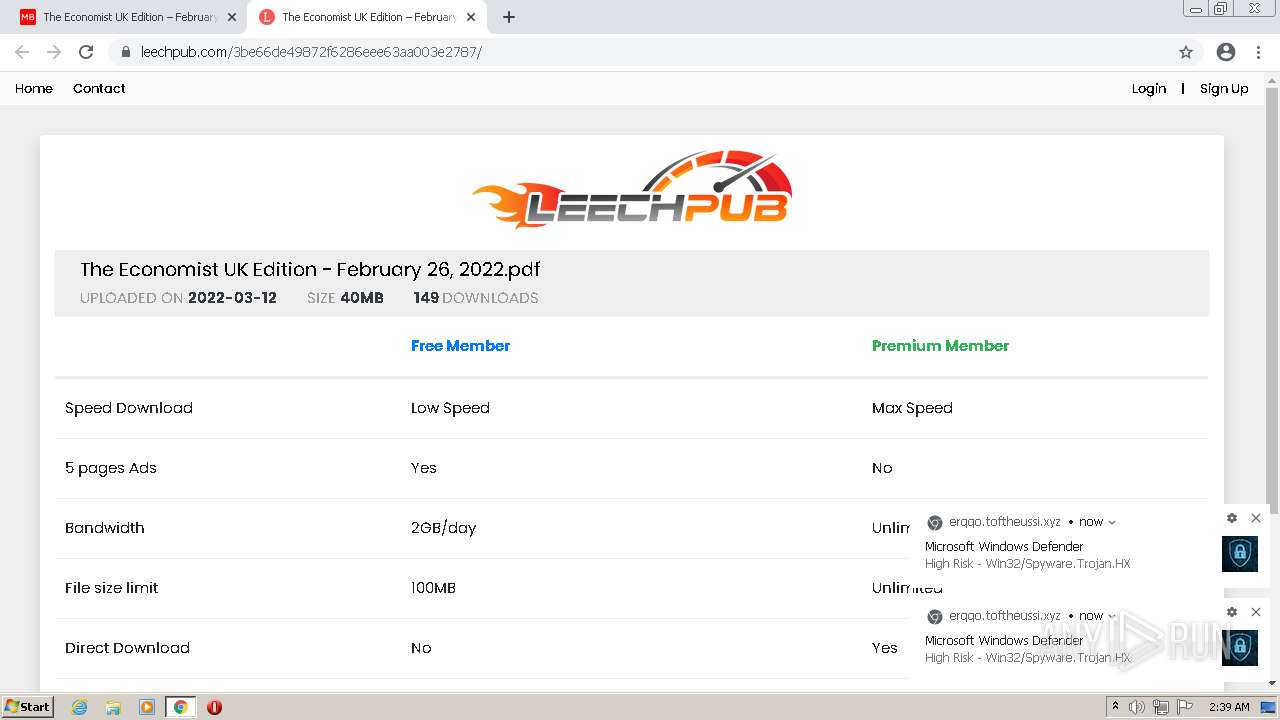
Task: Click the action center flag tray icon
Action: [x=1185, y=707]
